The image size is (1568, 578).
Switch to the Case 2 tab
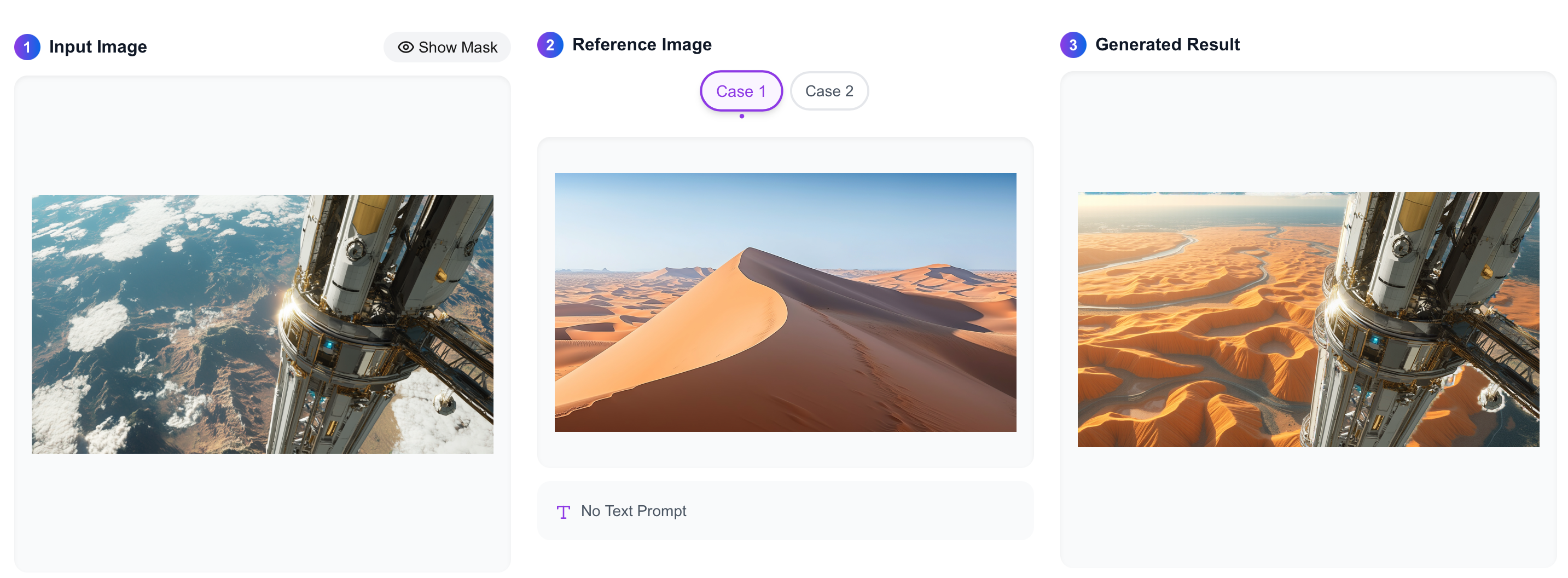coord(828,91)
